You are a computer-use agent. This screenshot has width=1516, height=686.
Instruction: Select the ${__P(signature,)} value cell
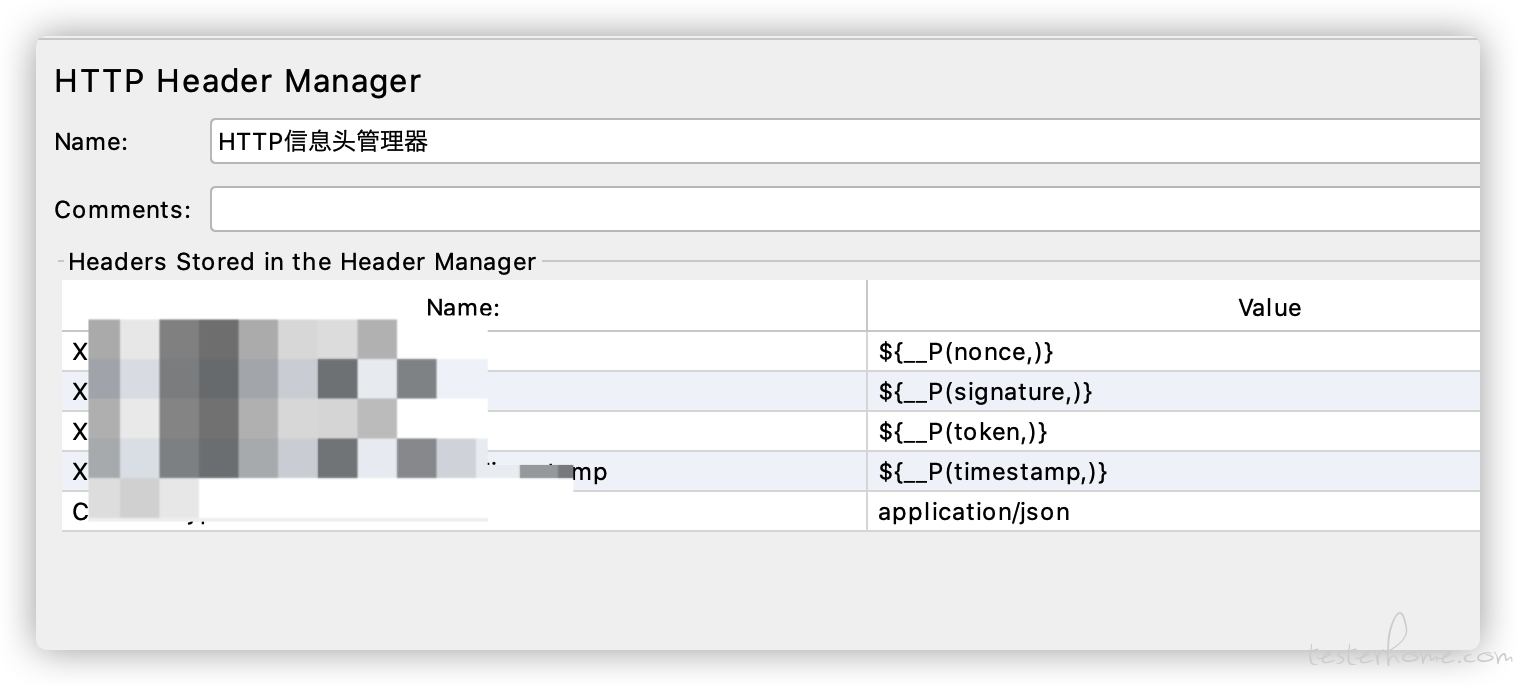coord(1173,392)
